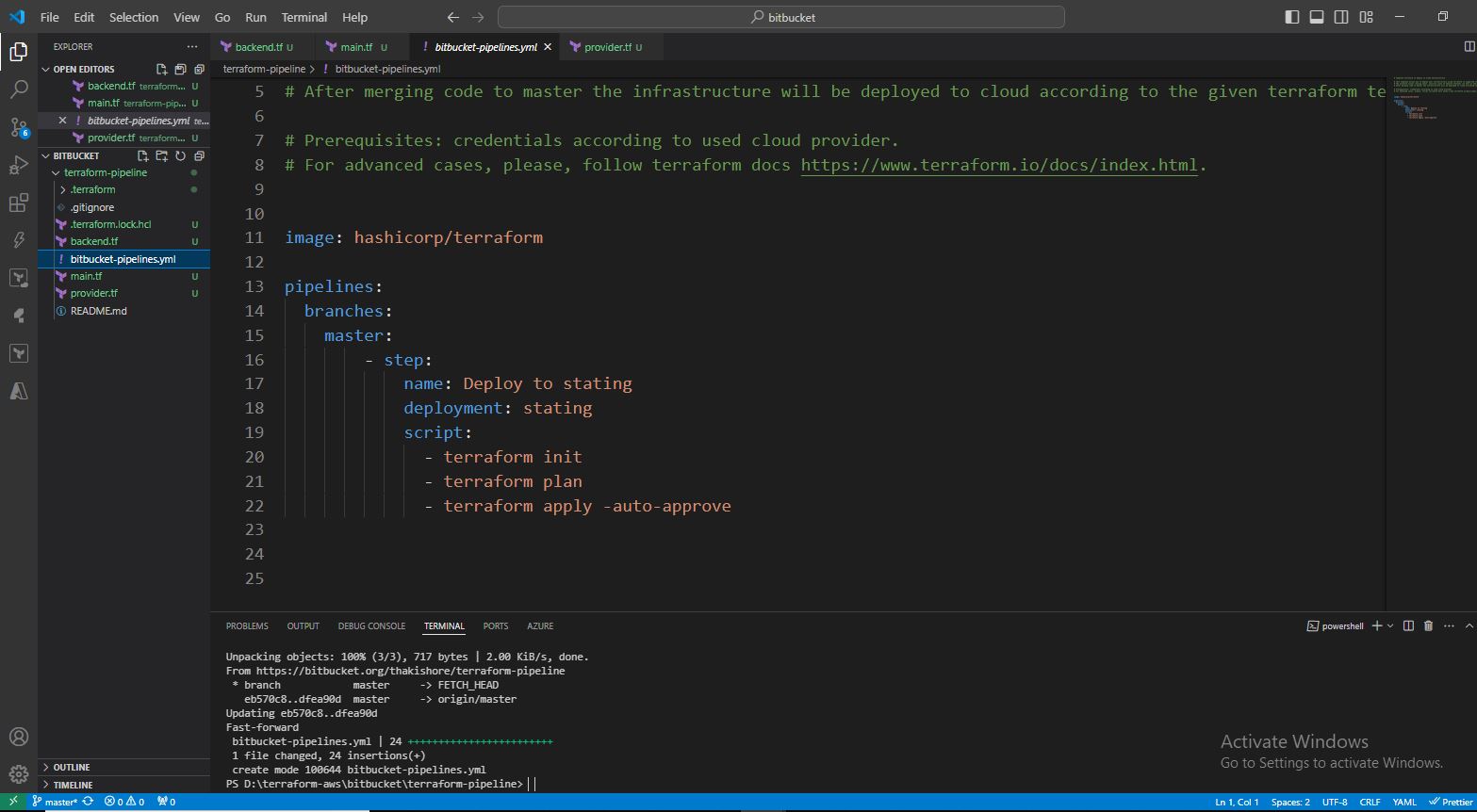
Task: Click the YAML language mode in status bar
Action: point(1403,802)
